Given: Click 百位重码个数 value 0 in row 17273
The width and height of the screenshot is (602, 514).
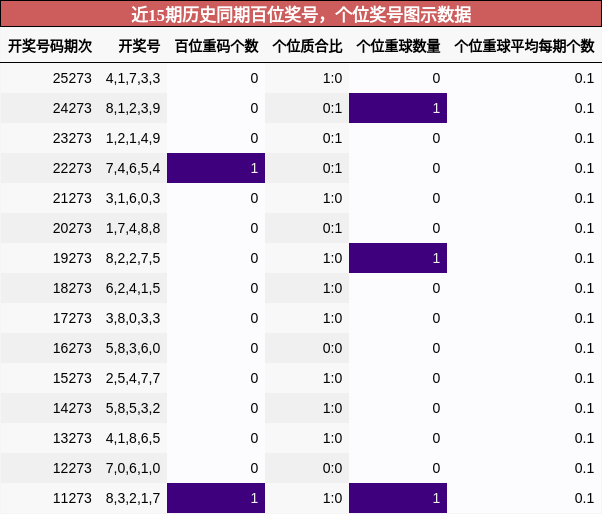Looking at the screenshot, I should (254, 318).
